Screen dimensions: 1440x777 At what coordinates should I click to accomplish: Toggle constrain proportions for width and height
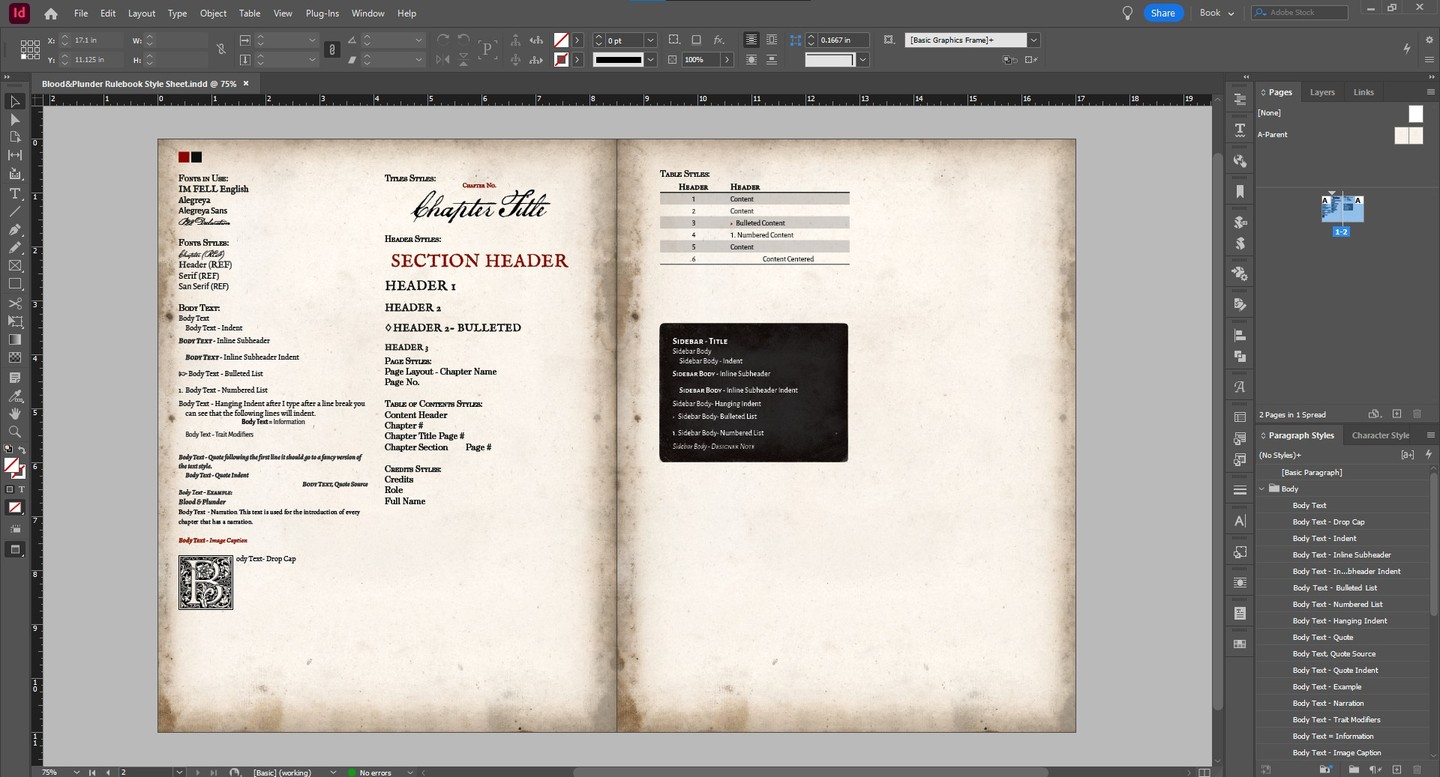pyautogui.click(x=221, y=49)
